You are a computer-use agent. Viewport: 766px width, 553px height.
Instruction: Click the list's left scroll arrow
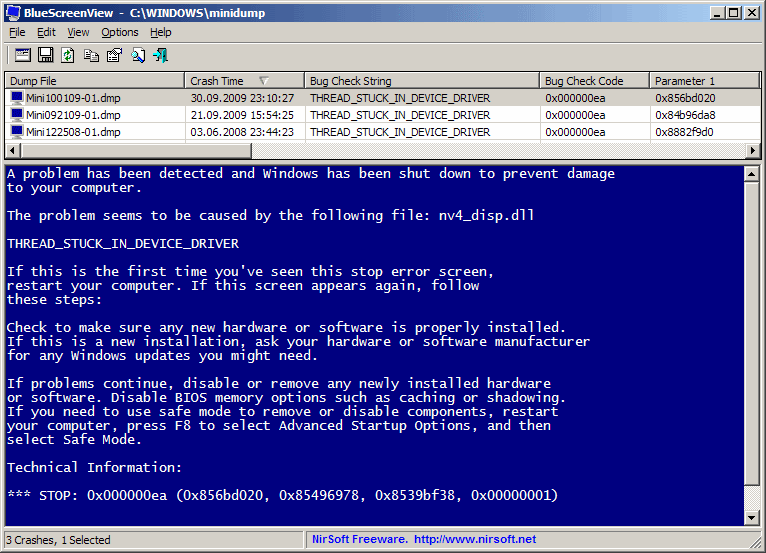coord(12,150)
